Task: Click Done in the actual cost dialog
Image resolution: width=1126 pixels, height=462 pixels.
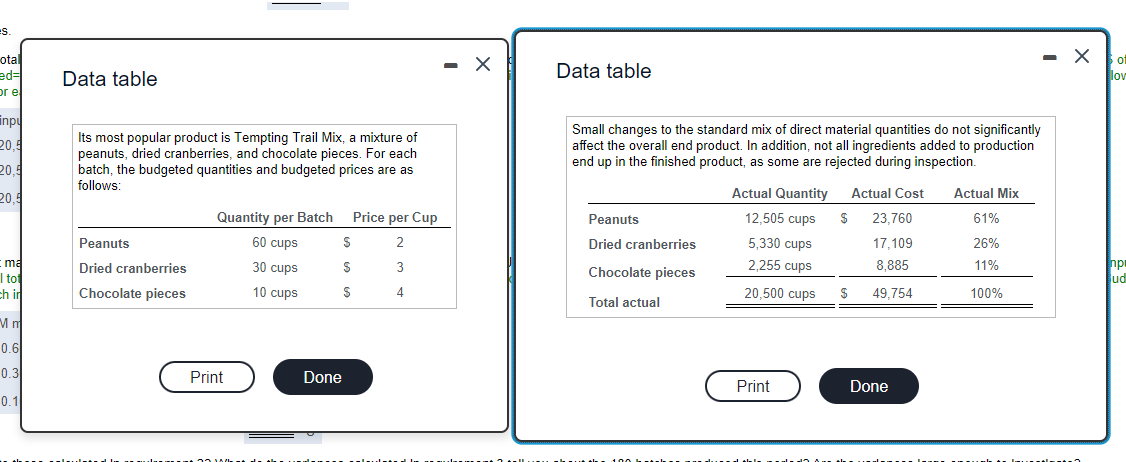Action: point(868,386)
